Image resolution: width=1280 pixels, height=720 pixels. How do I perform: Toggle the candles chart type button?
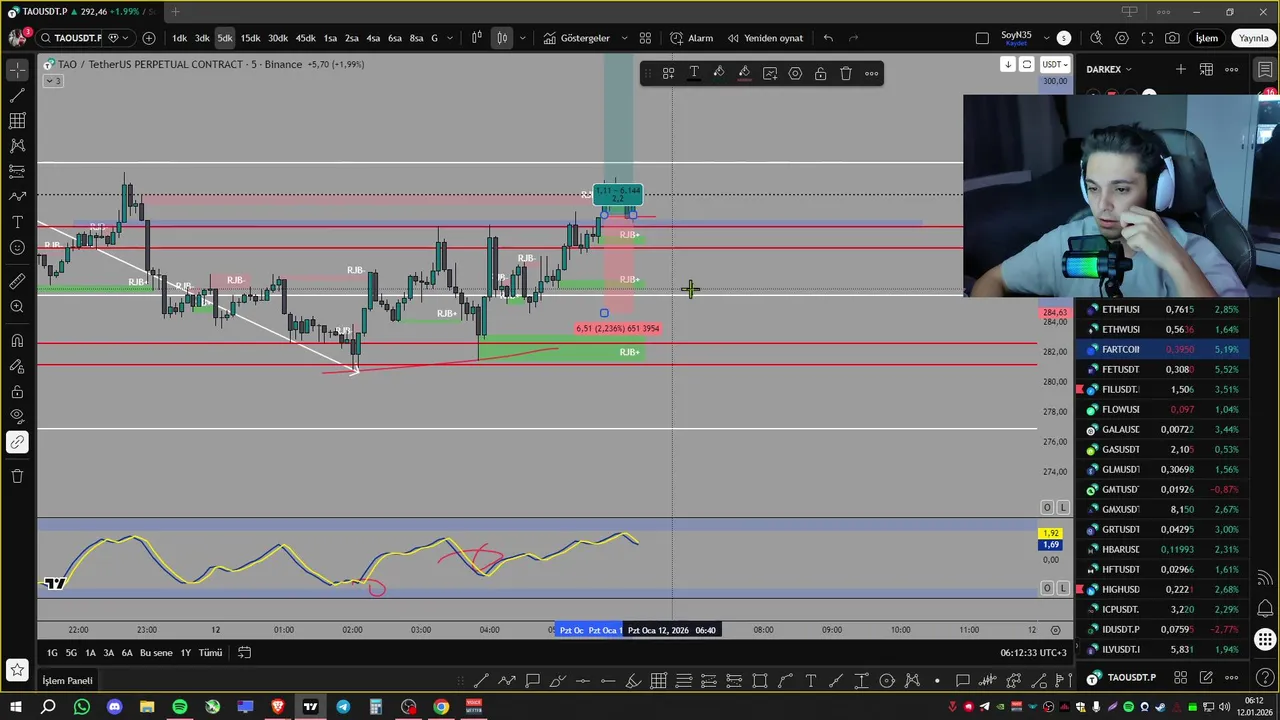coord(502,38)
